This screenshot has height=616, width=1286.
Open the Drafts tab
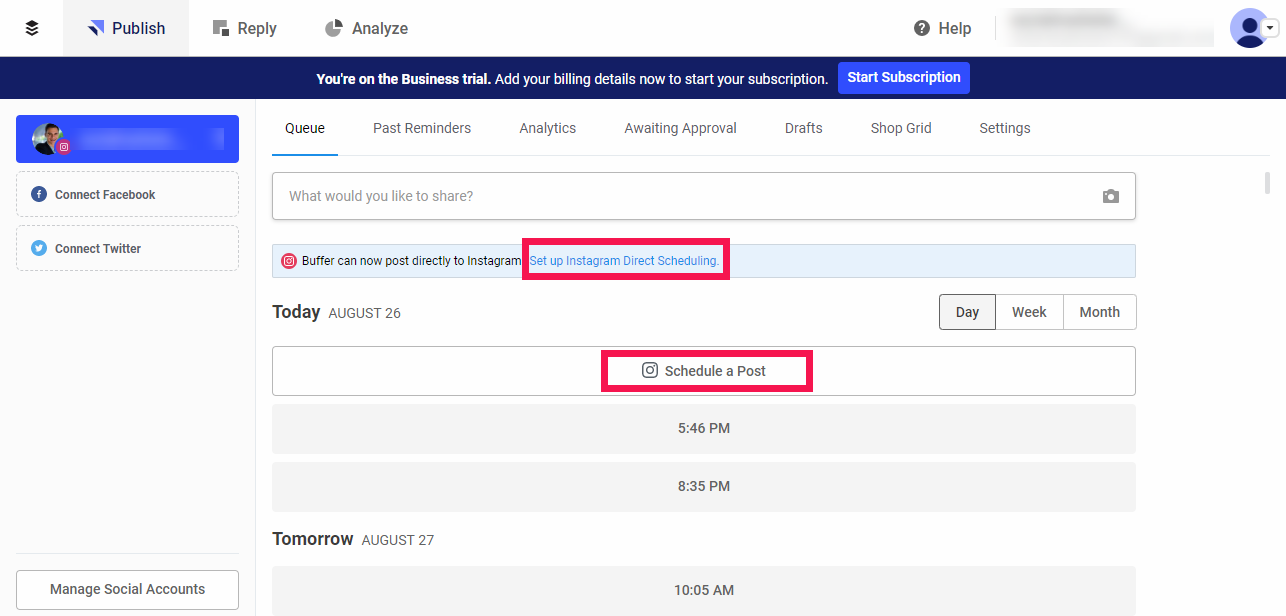[x=803, y=128]
